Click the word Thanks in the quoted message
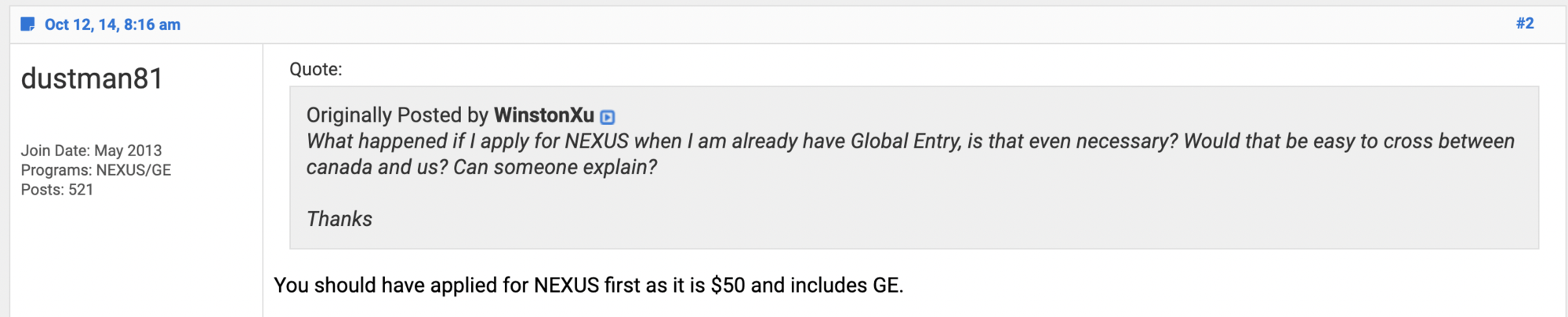The width and height of the screenshot is (1568, 317). pyautogui.click(x=339, y=219)
